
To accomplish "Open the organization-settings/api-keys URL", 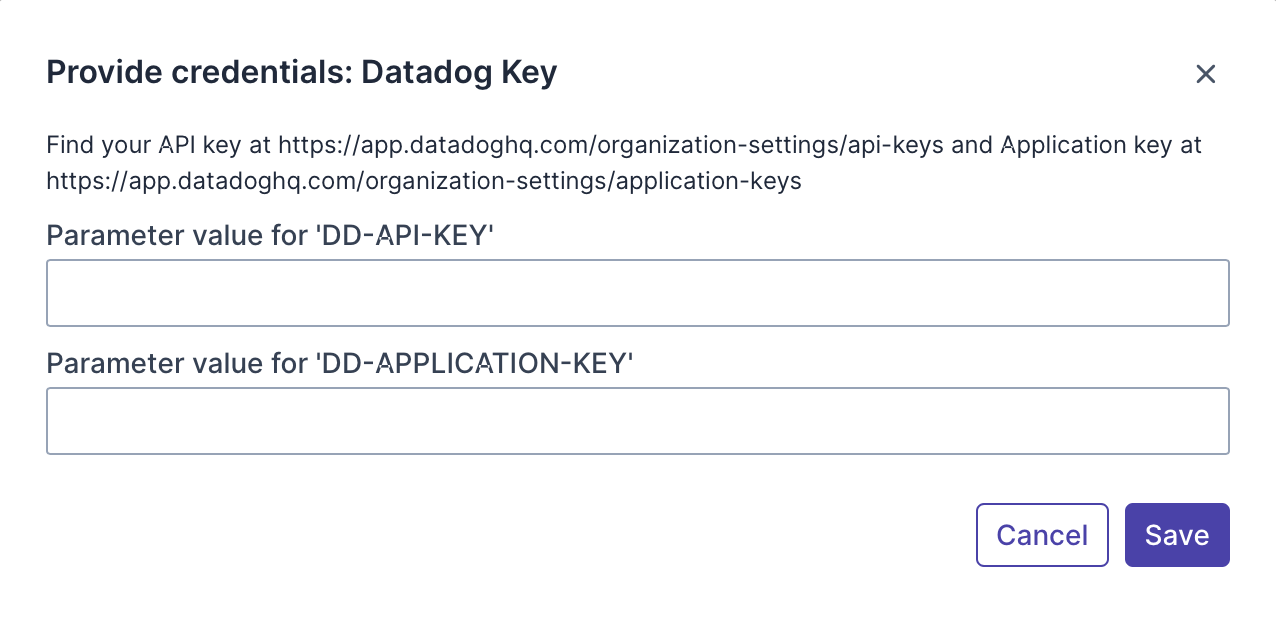I will tap(611, 146).
